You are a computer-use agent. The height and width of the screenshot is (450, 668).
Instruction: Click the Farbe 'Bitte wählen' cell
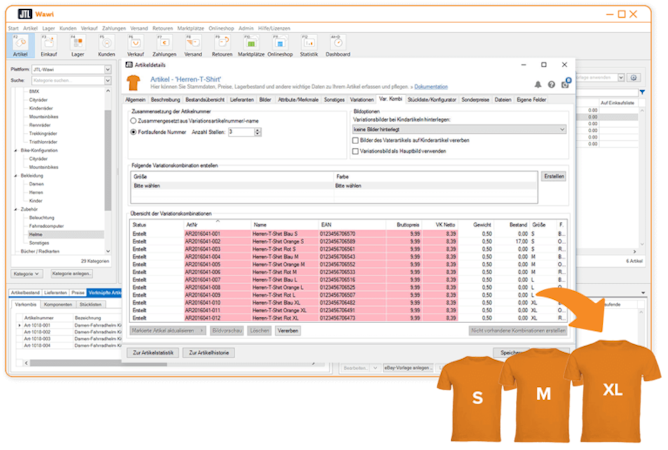(435, 186)
